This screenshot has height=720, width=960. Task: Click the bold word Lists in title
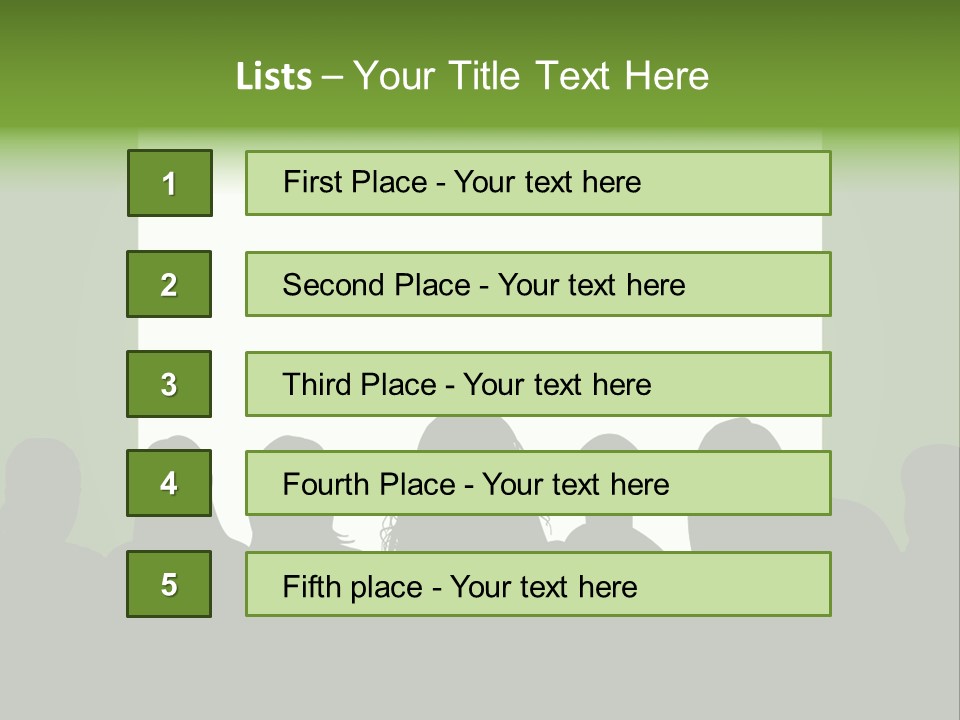pos(274,77)
